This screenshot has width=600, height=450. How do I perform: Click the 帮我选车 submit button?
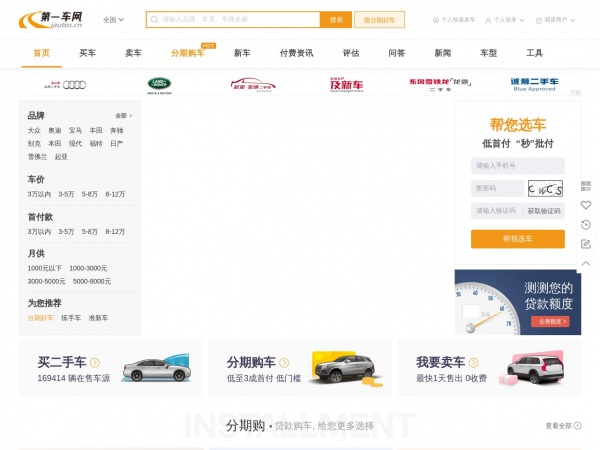click(x=518, y=239)
